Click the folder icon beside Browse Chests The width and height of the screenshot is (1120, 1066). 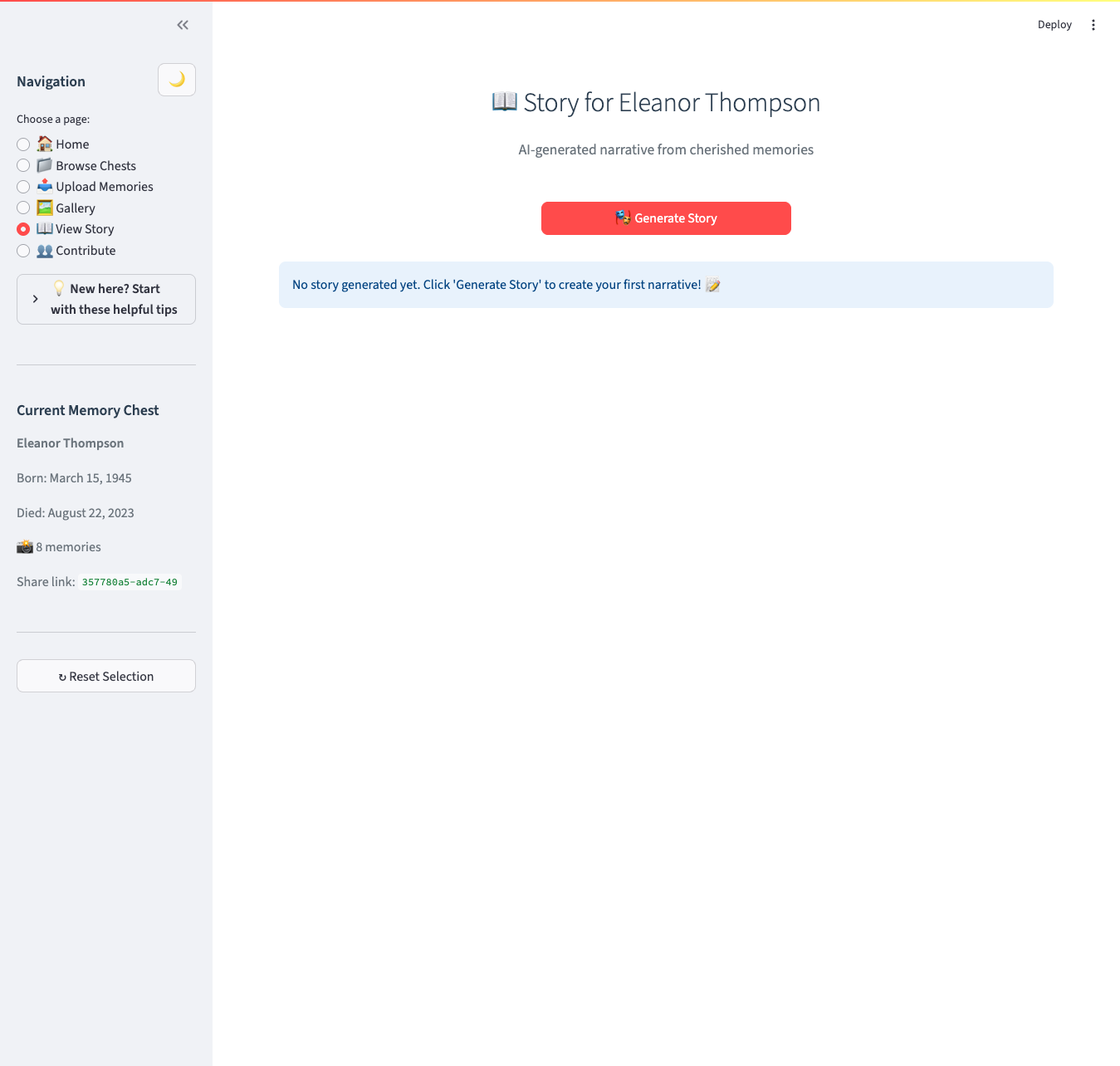pyautogui.click(x=45, y=165)
